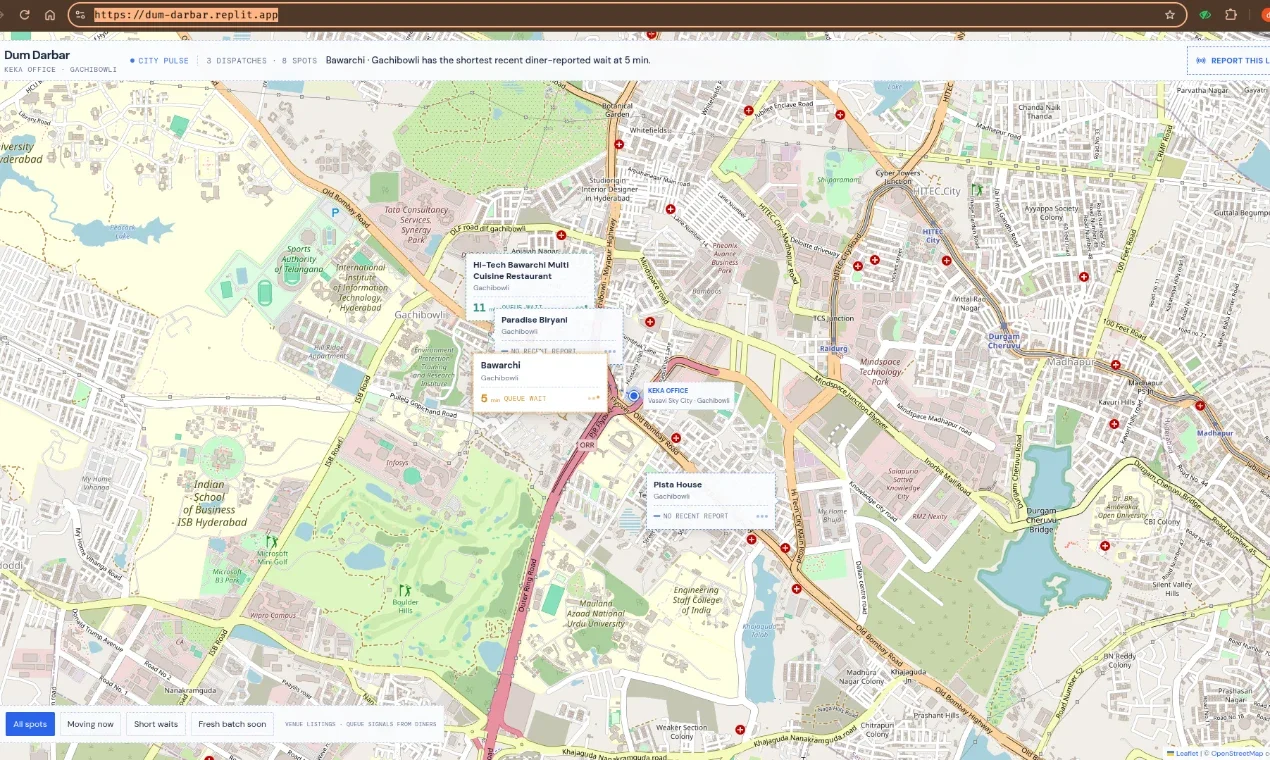Viewport: 1270px width, 760px height.
Task: Open the browser extensions puzzle icon
Action: [1231, 15]
